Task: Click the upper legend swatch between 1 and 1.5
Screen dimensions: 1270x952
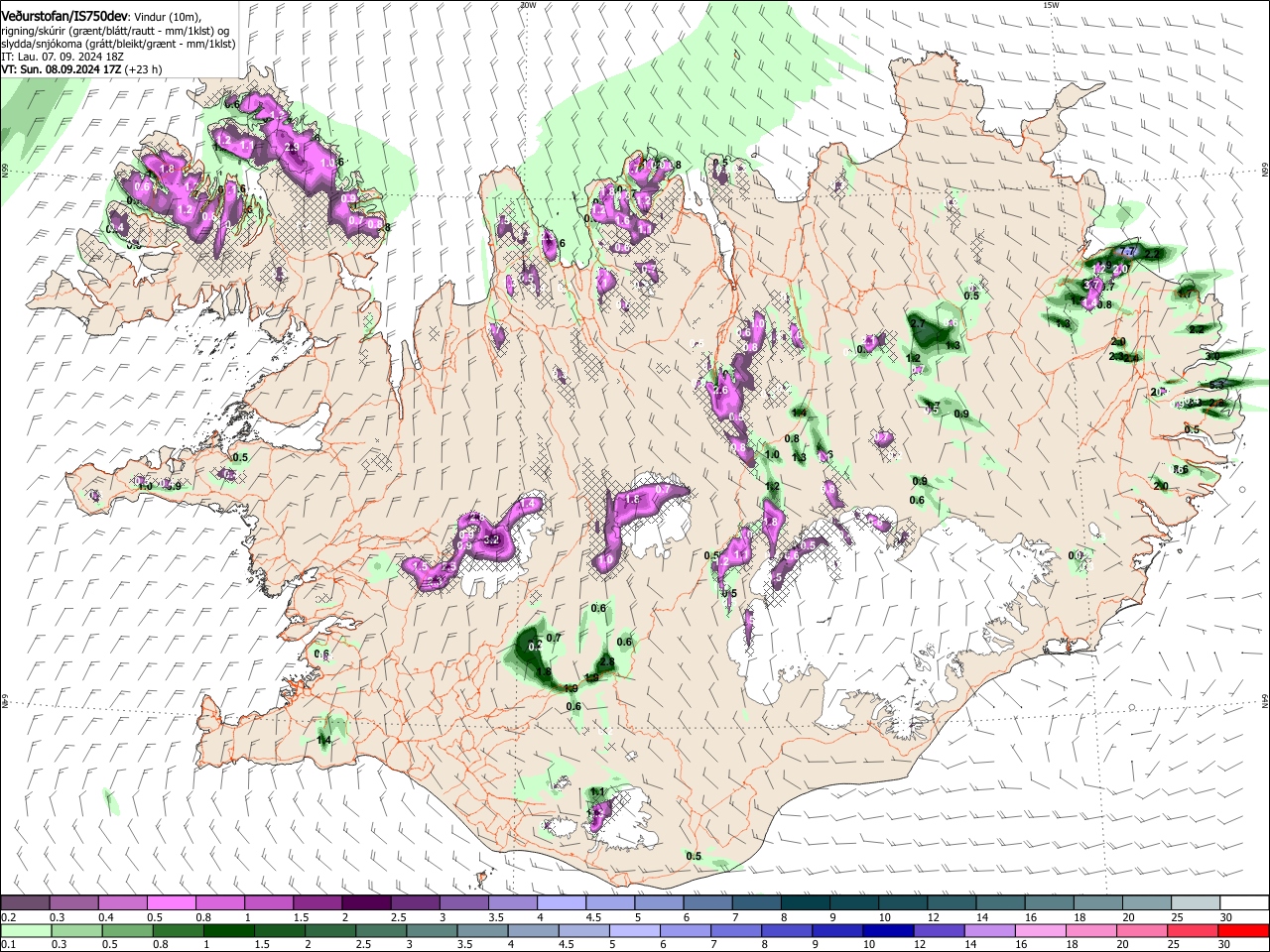Action: coord(269,903)
